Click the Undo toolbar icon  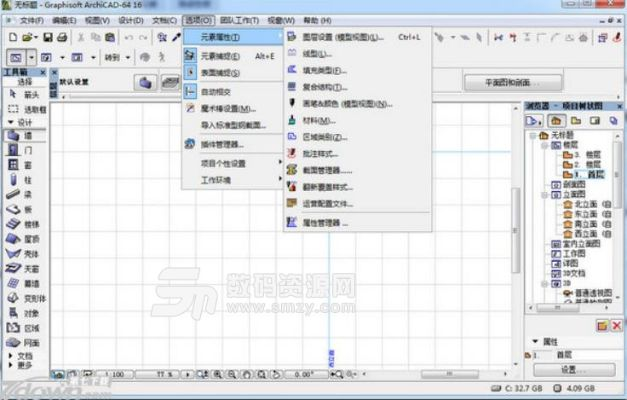click(x=128, y=37)
